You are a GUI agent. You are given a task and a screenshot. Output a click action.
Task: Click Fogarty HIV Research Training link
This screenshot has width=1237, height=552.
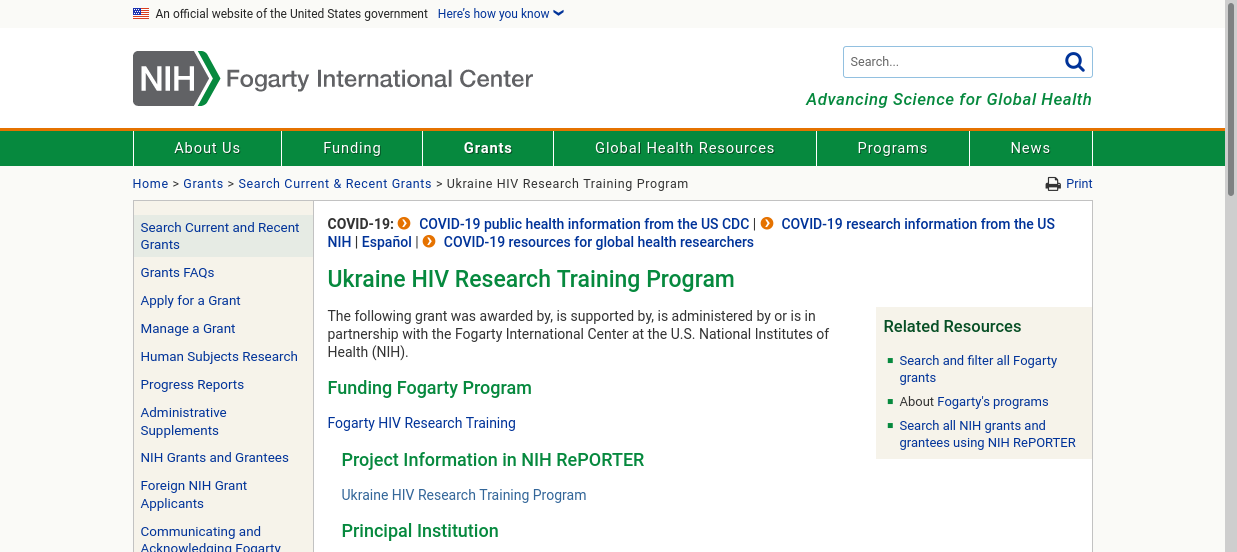pos(422,423)
